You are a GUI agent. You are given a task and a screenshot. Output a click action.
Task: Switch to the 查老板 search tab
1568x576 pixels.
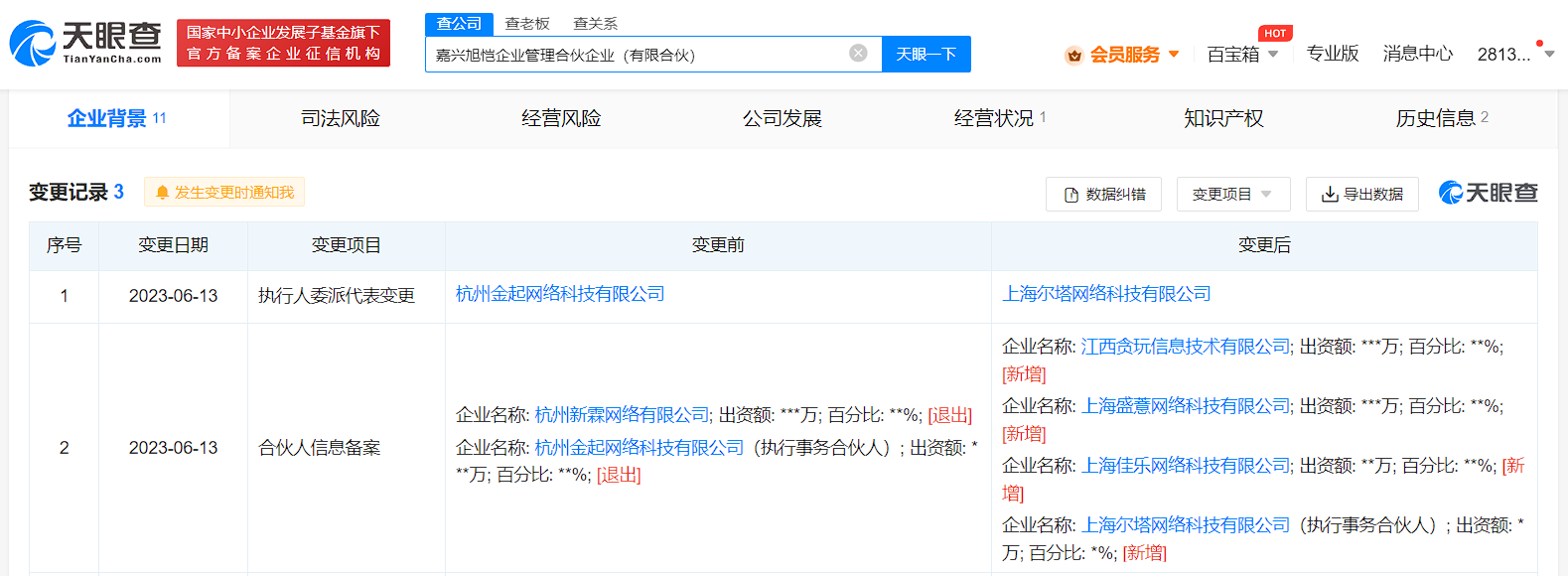[527, 24]
